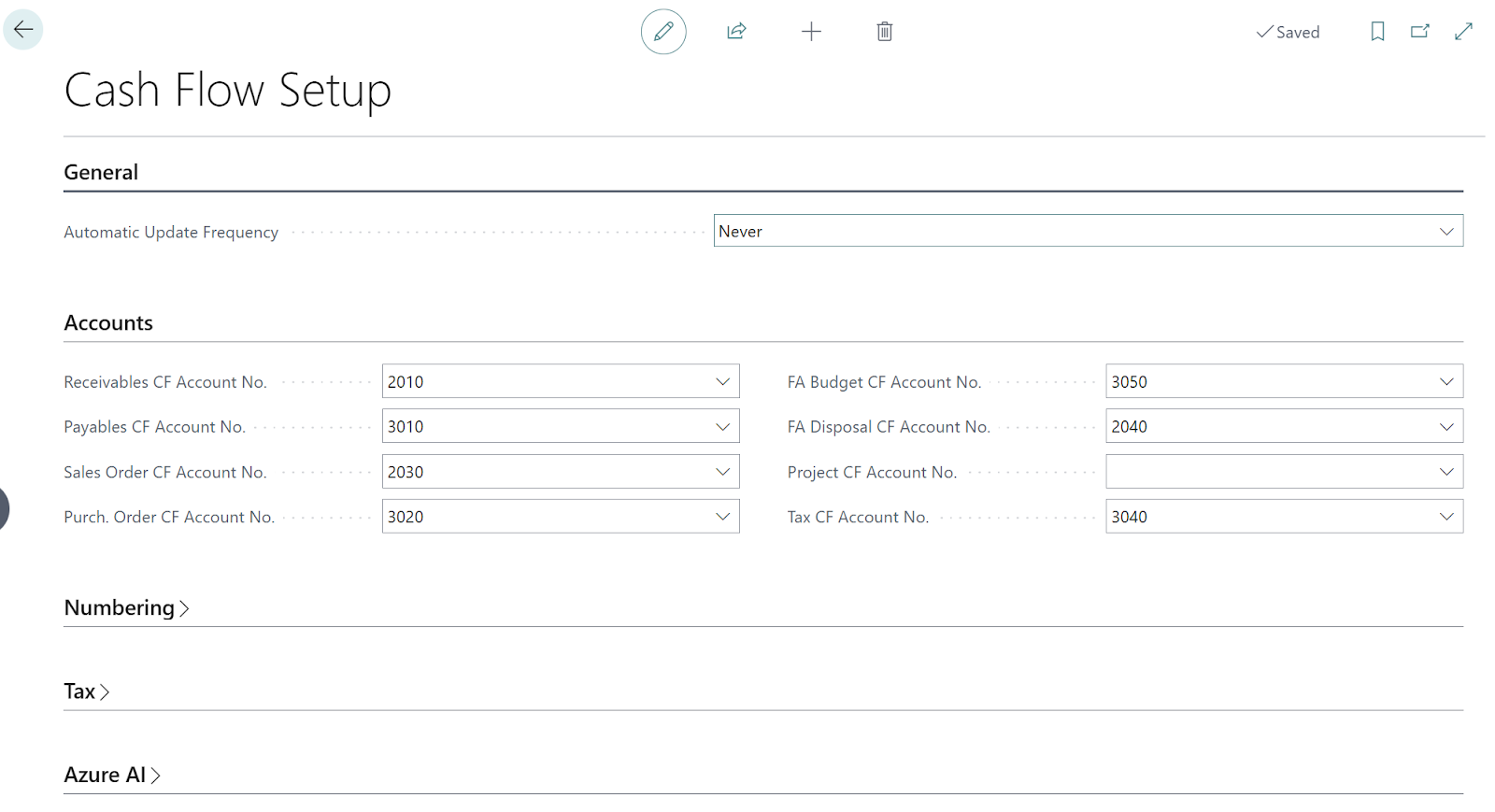Click the back arrow button

point(23,30)
